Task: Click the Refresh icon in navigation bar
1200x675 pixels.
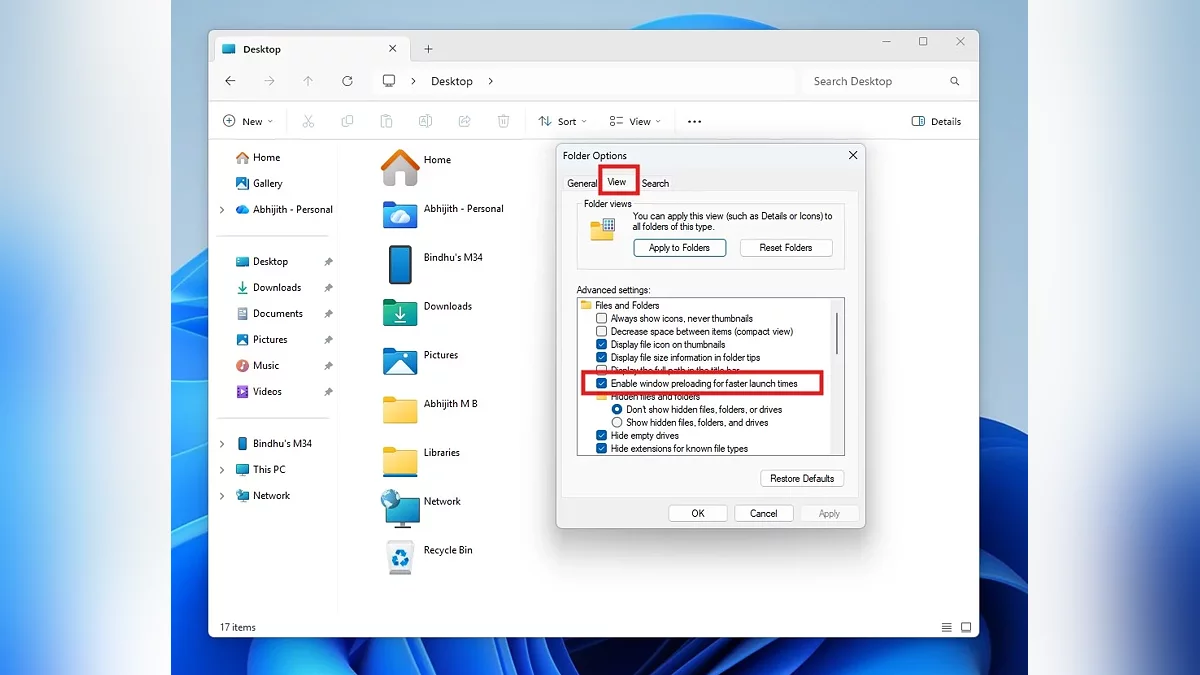Action: point(347,81)
